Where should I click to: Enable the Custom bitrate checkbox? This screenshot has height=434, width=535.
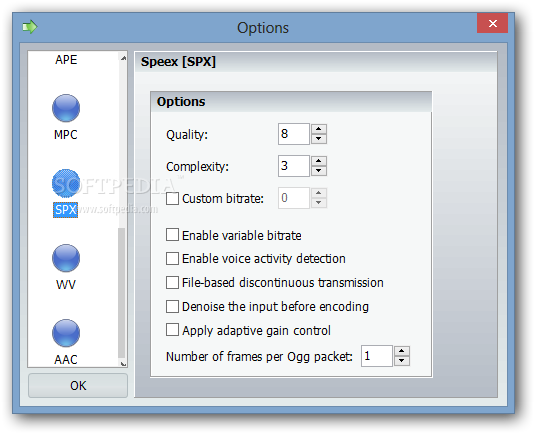[x=172, y=199]
